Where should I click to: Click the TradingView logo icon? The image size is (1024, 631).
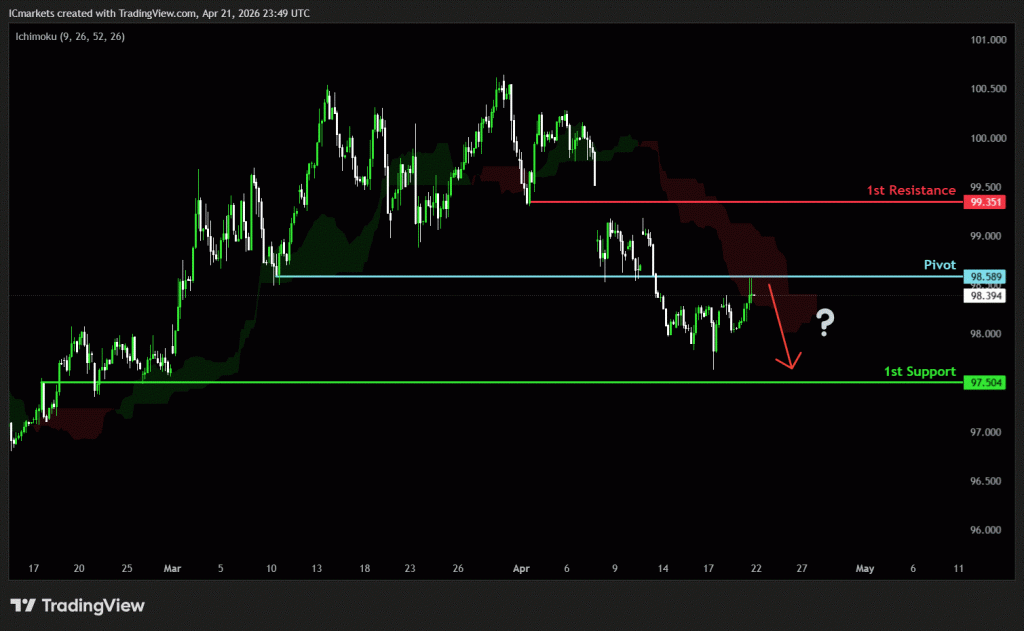pos(22,605)
